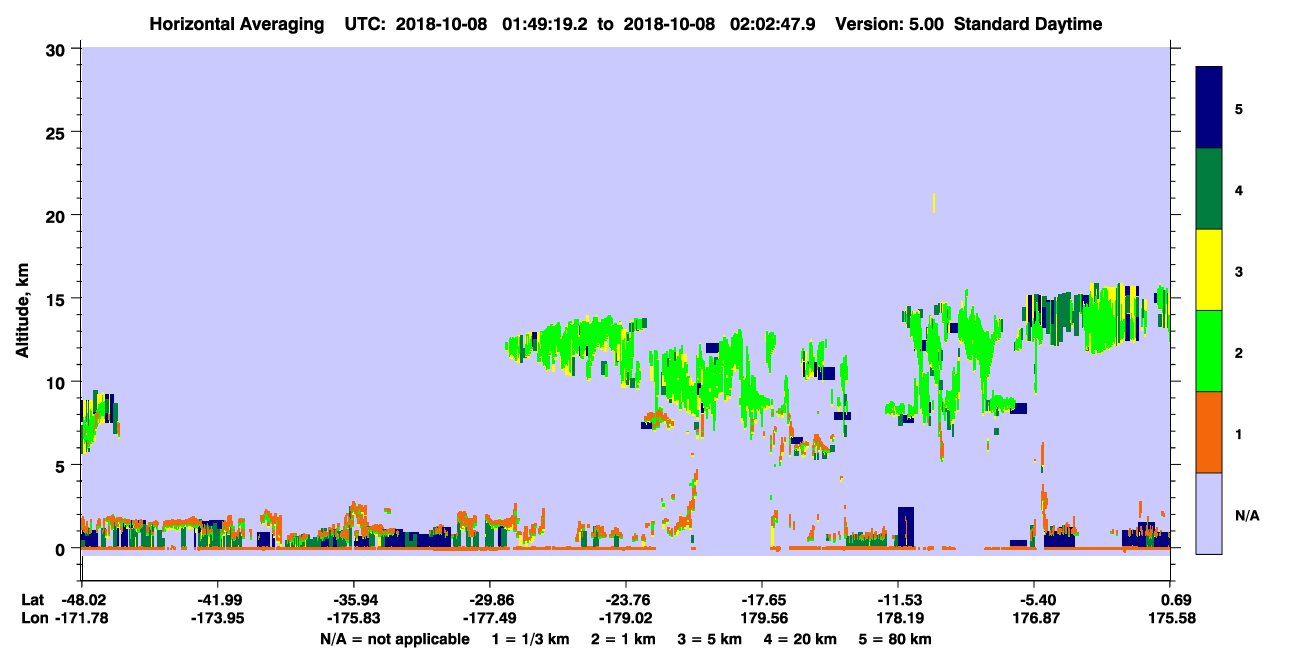Click latitude value -11.53
Viewport: 1300px width, 667px height.
point(898,600)
